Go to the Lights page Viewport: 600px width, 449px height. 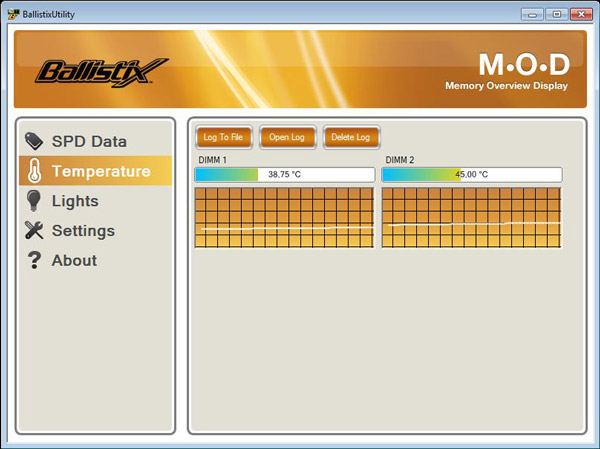pos(75,201)
